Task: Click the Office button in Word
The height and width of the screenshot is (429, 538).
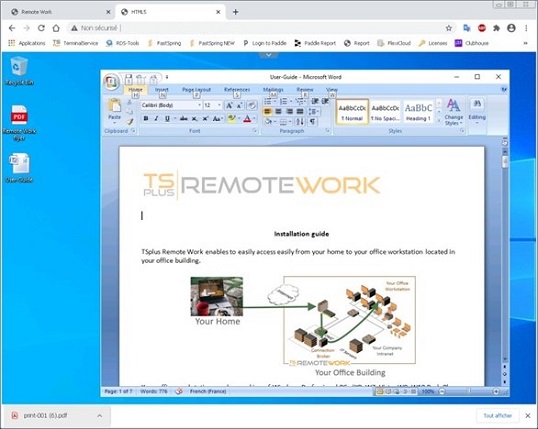Action: coord(111,82)
